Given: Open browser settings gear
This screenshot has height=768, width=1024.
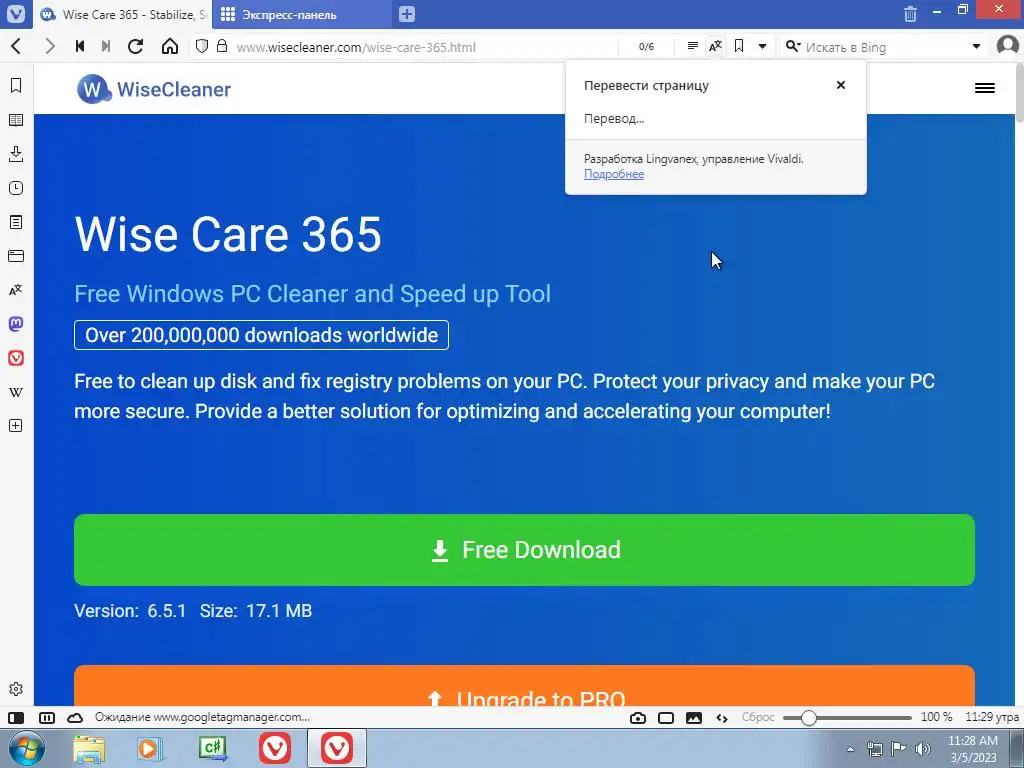Looking at the screenshot, I should coord(16,689).
